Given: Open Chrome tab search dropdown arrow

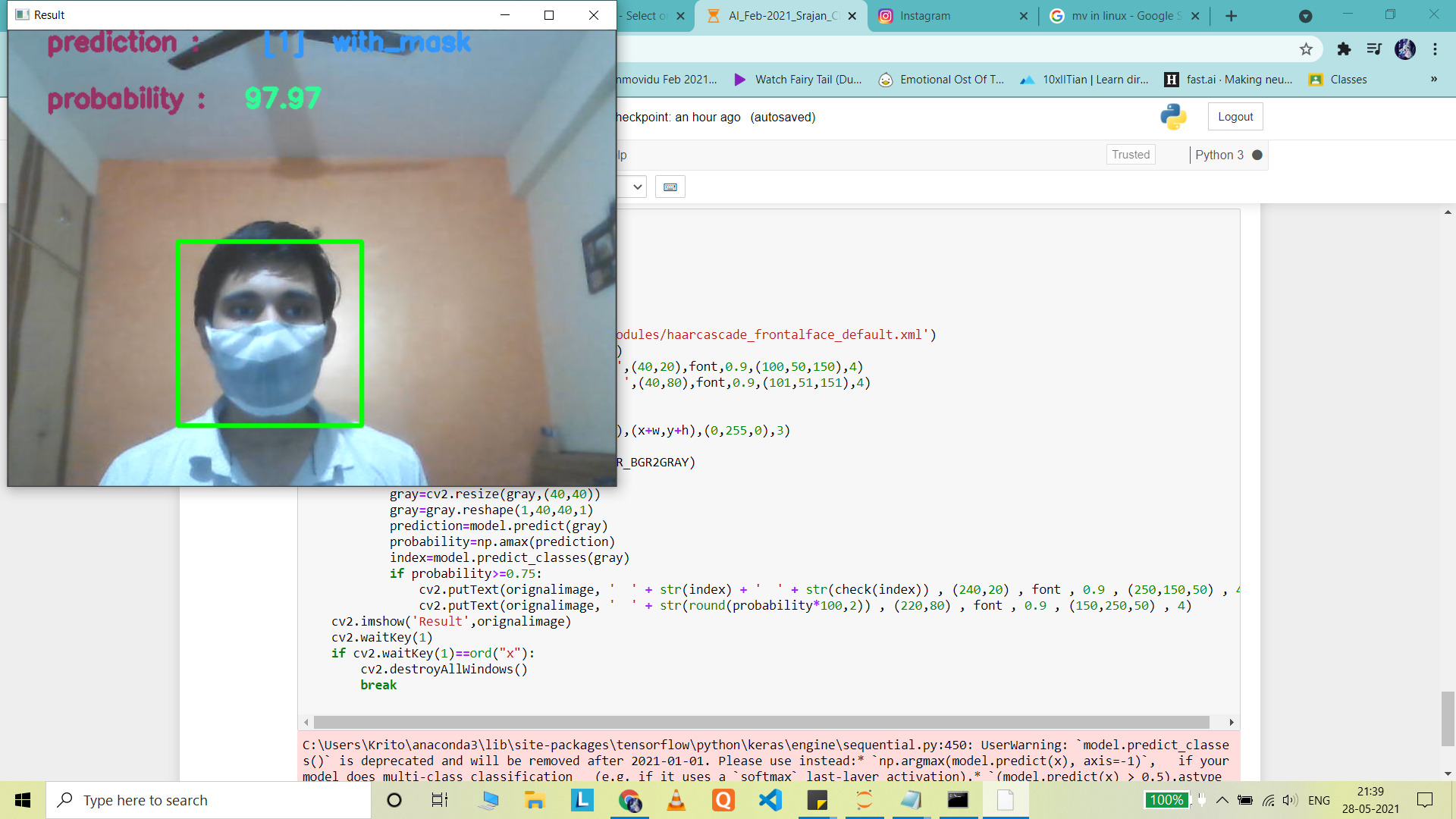Looking at the screenshot, I should 1305,16.
